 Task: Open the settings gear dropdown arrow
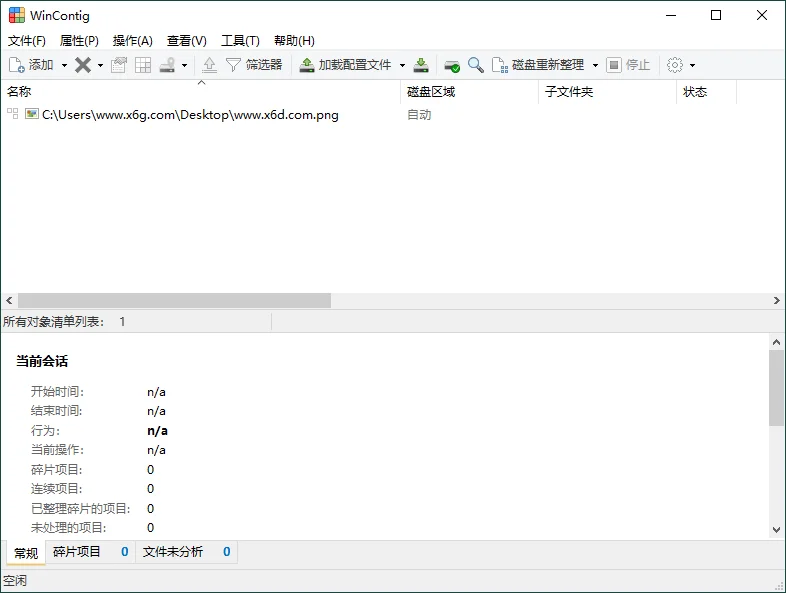(x=693, y=66)
